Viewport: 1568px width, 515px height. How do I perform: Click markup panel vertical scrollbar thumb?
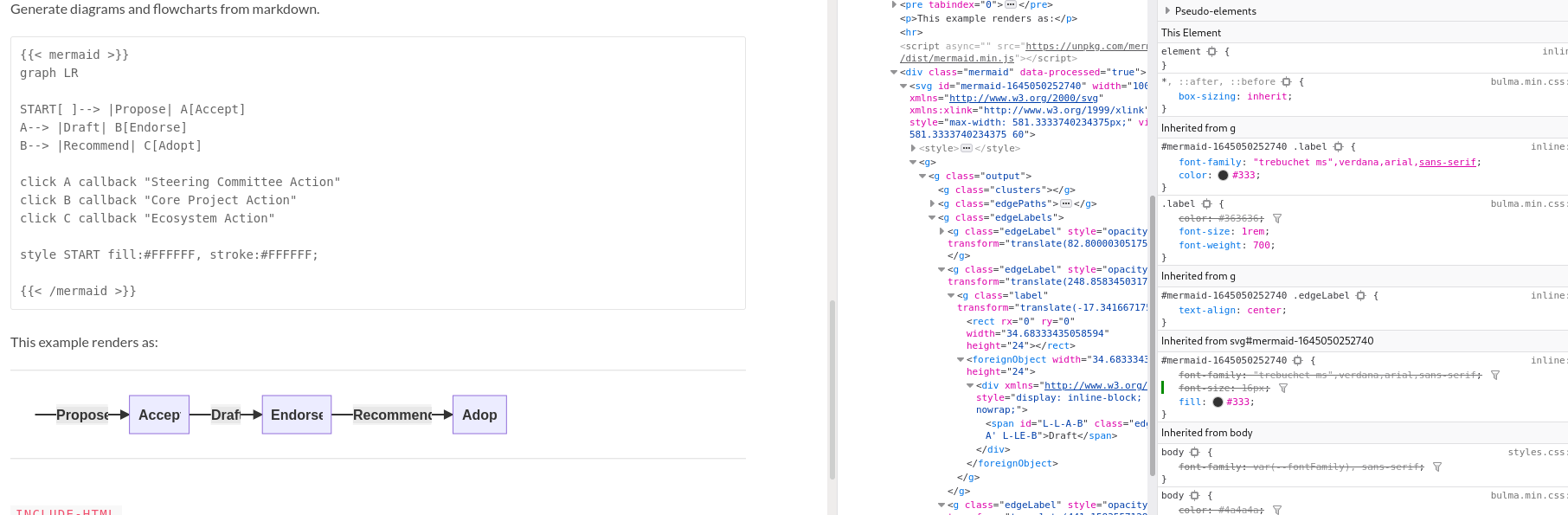(1153, 335)
